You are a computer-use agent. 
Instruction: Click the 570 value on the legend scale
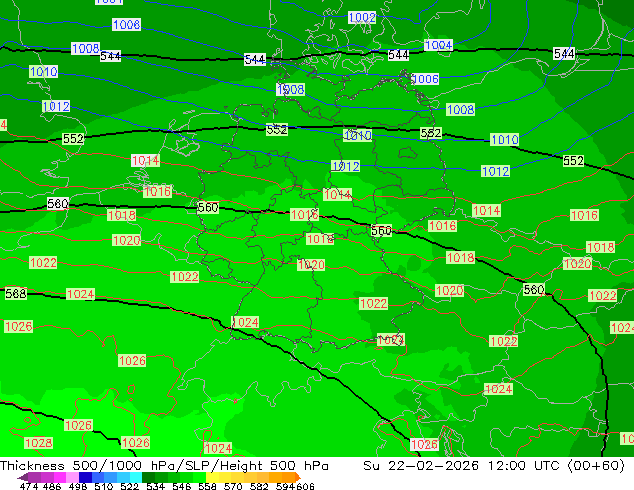click(x=233, y=486)
